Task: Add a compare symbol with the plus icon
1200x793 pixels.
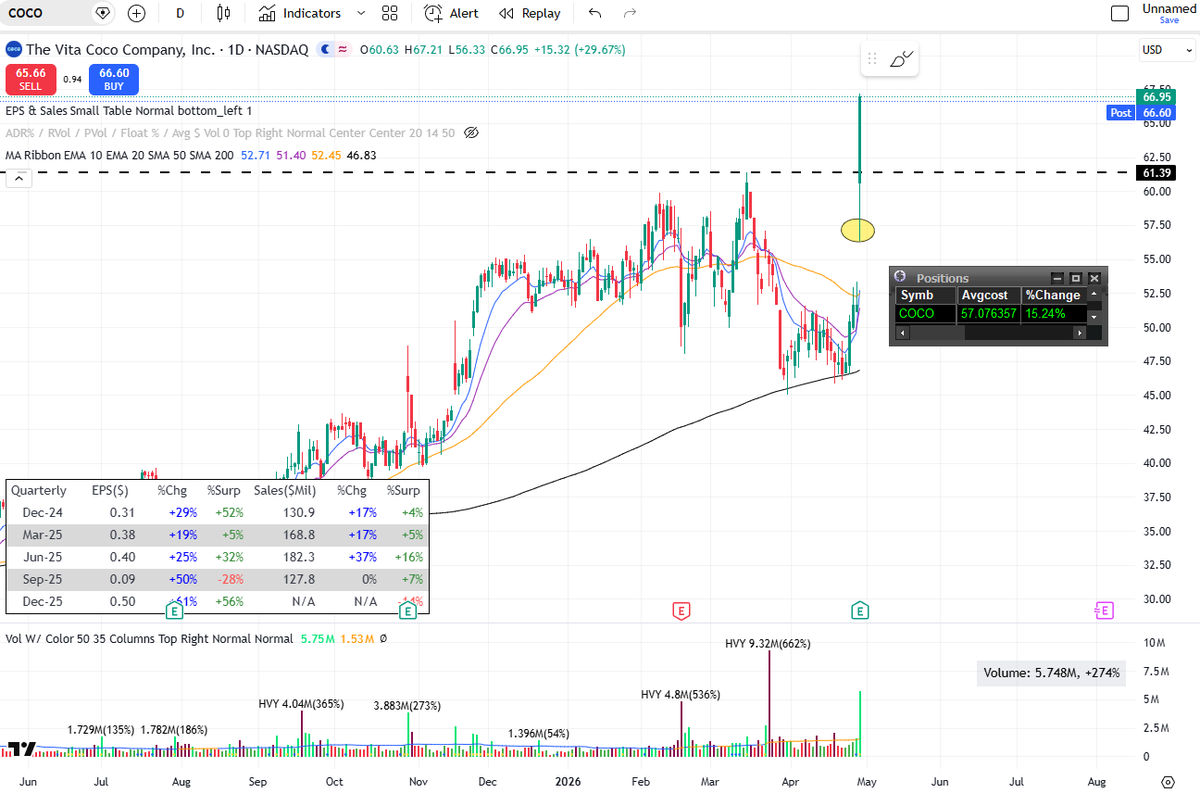Action: tap(137, 13)
